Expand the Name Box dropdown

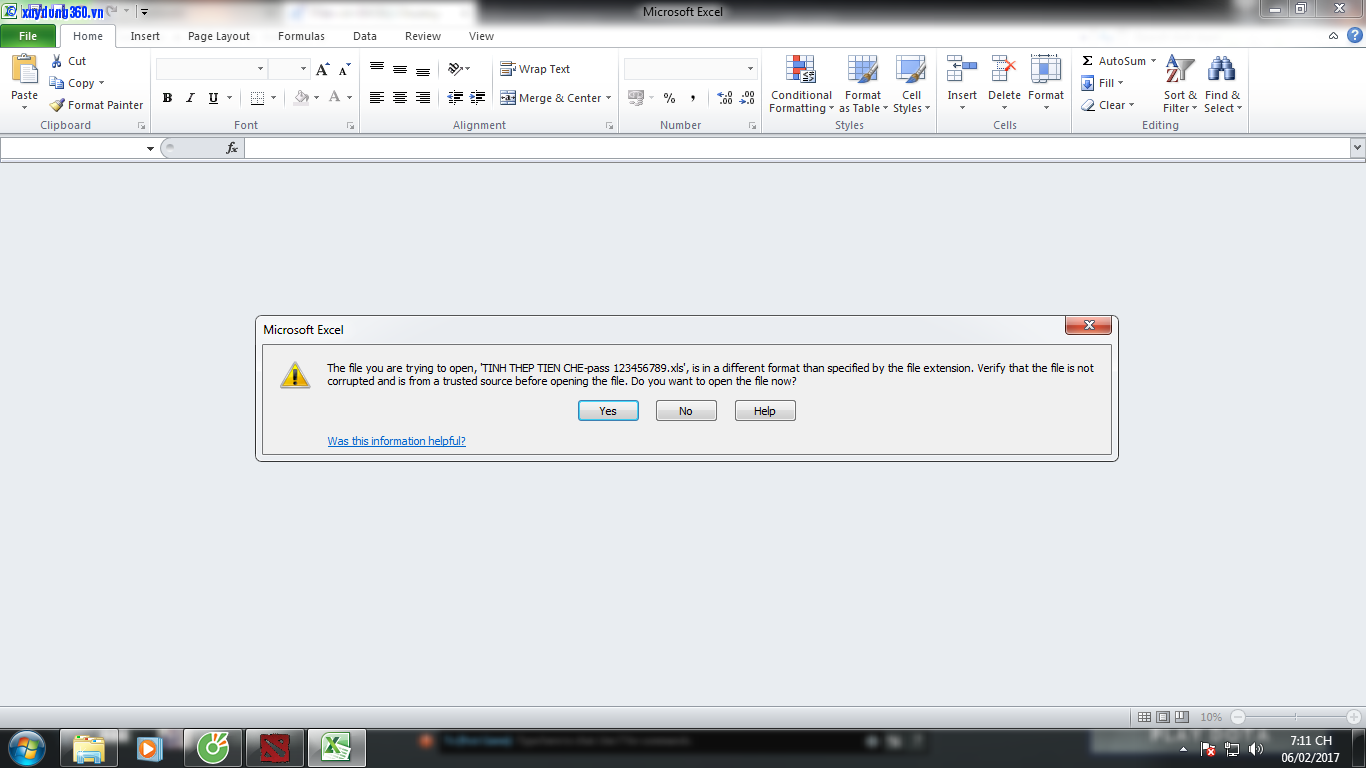(x=151, y=148)
